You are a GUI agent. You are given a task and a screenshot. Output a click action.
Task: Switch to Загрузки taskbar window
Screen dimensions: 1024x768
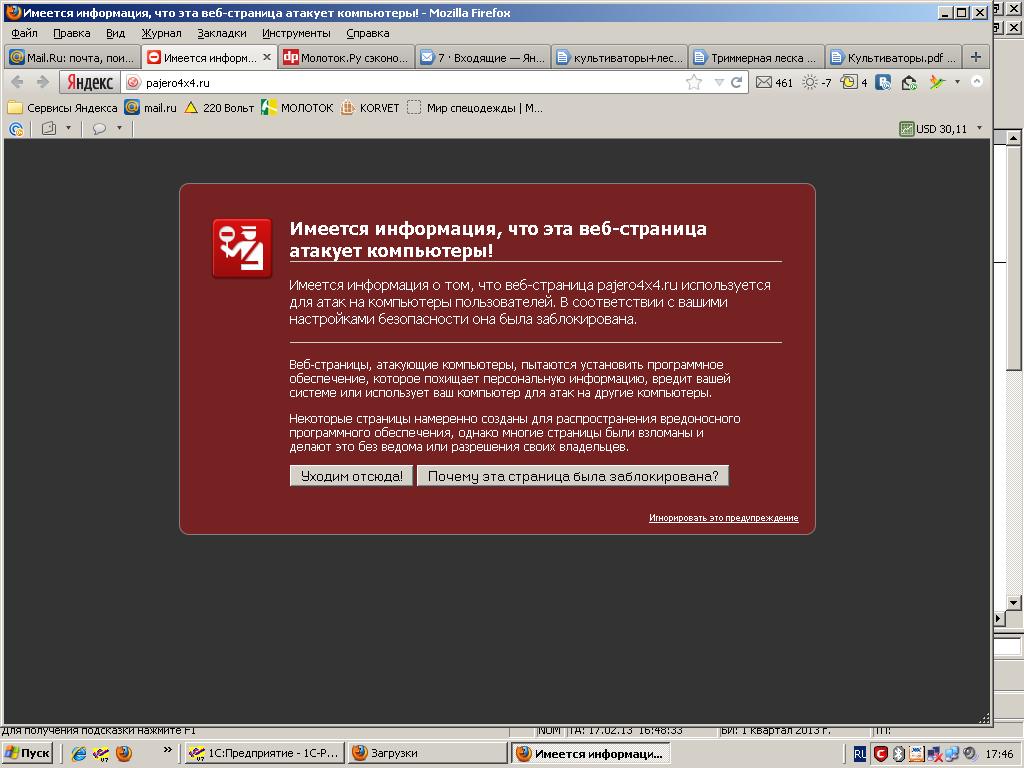click(427, 754)
